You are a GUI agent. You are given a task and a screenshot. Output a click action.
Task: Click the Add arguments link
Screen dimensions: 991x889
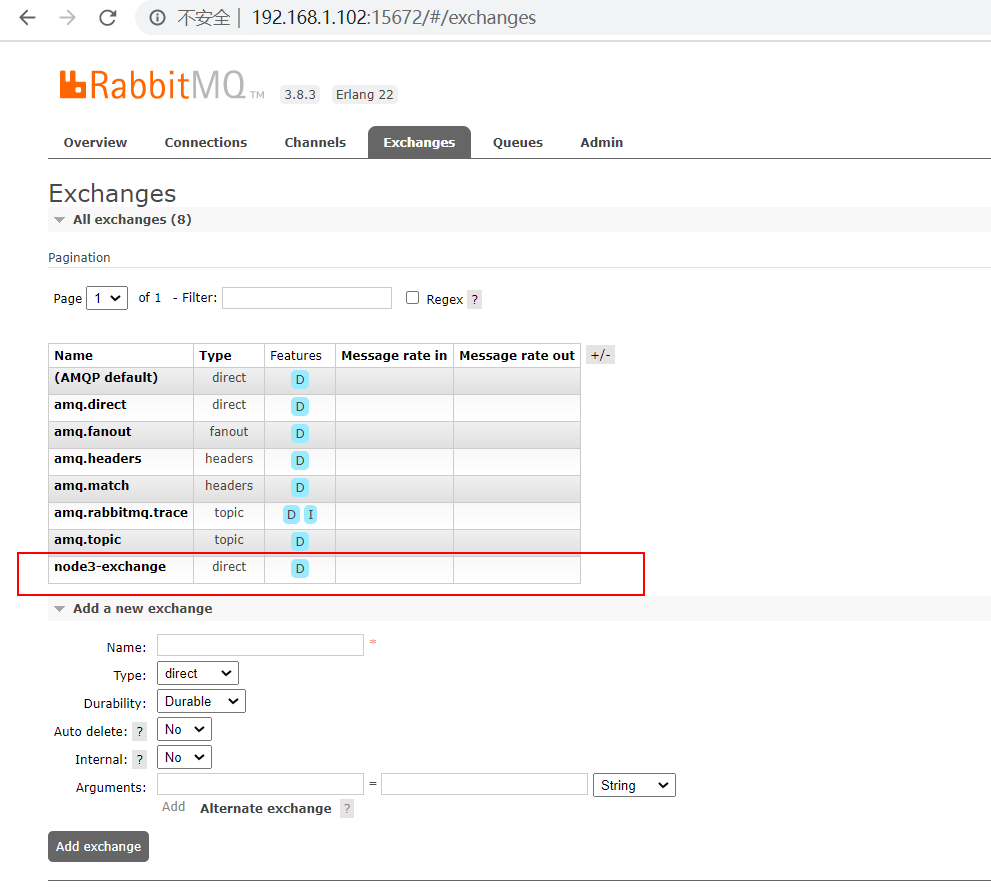(x=173, y=806)
